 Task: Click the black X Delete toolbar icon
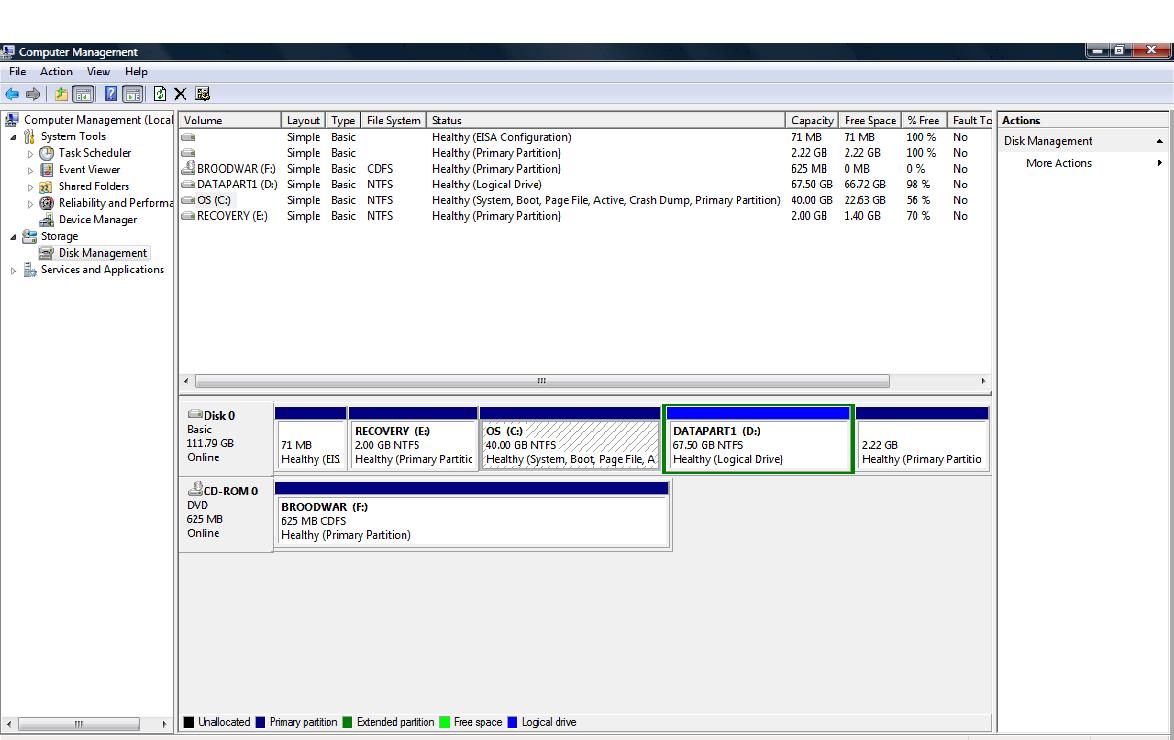[180, 94]
